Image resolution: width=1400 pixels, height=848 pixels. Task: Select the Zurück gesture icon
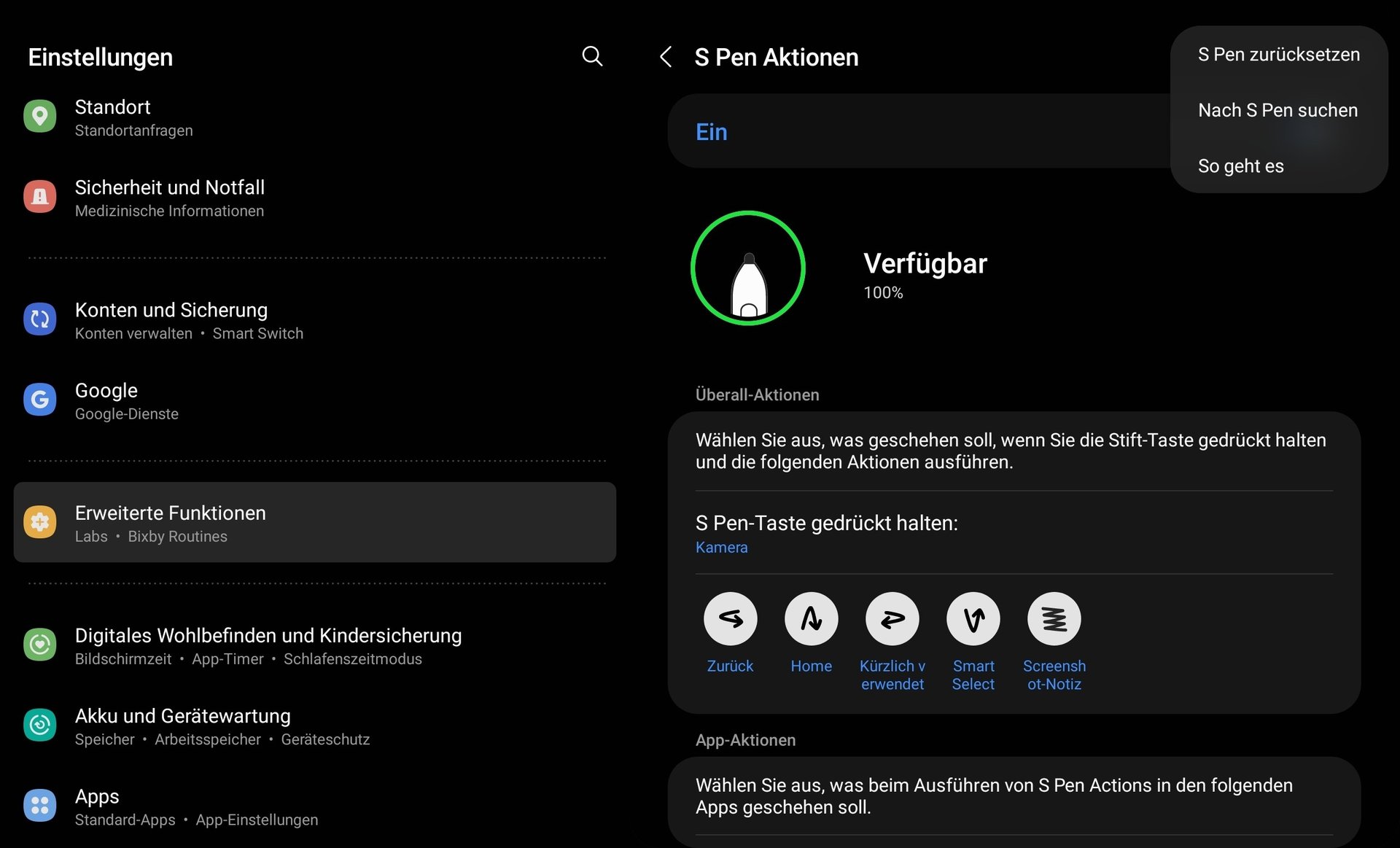coord(730,618)
